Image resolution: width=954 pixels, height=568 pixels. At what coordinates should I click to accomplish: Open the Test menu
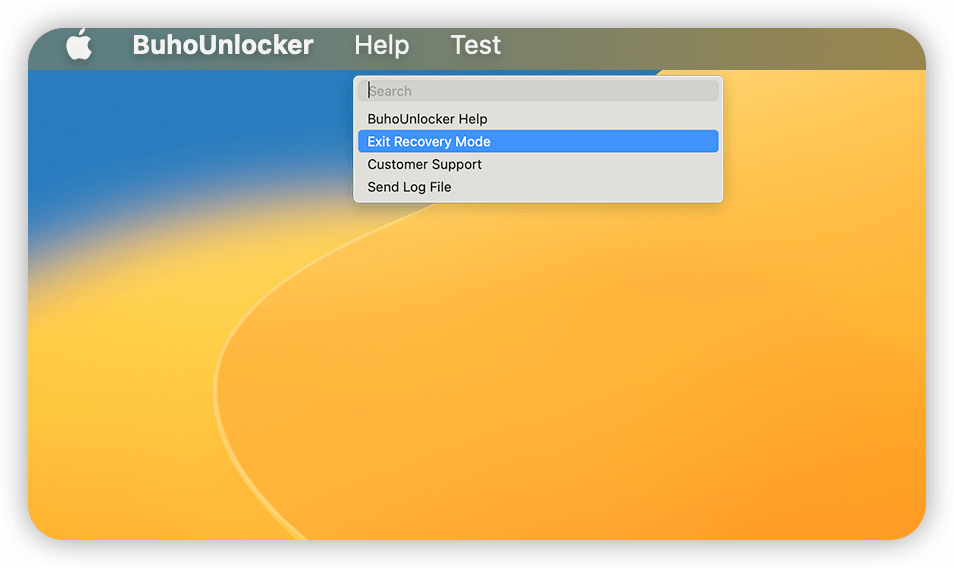(475, 45)
